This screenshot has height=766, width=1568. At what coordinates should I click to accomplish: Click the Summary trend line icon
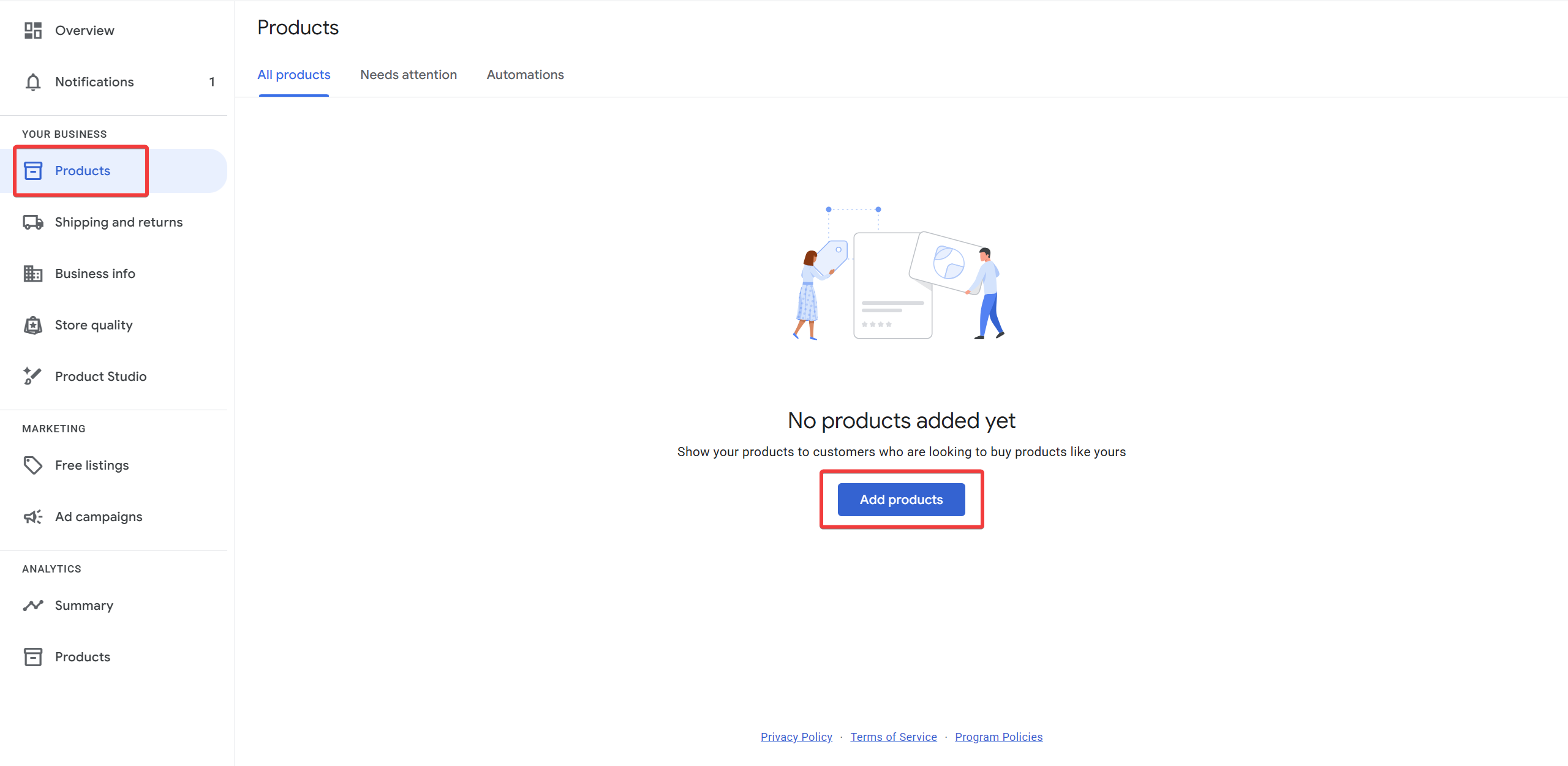33,606
